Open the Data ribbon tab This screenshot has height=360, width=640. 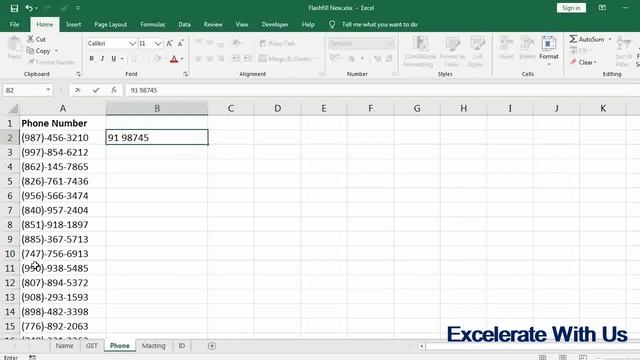(184, 24)
